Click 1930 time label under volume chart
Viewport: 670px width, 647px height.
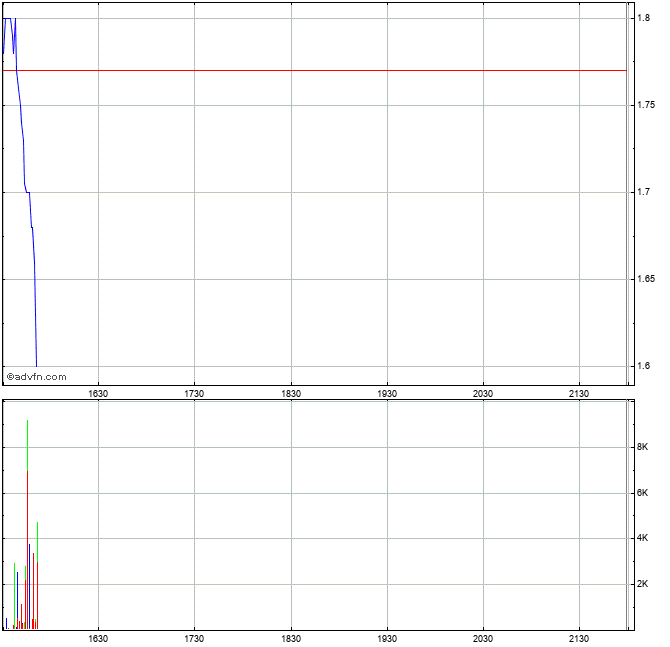387,639
